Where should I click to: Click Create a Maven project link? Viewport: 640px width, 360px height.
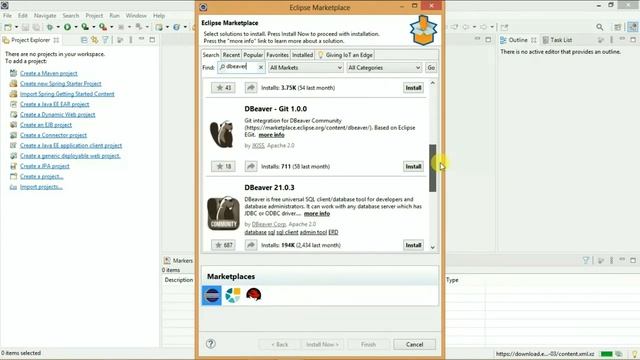tap(49, 73)
